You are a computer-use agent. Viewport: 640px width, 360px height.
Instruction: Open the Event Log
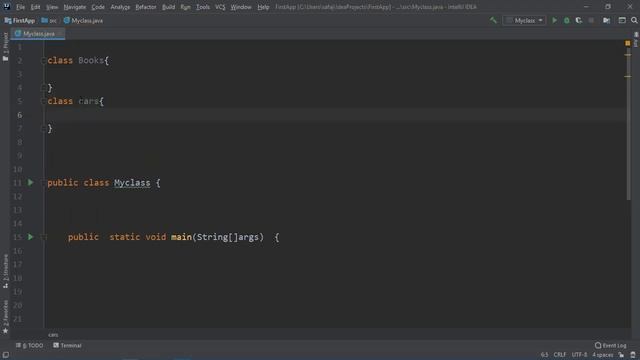611,345
